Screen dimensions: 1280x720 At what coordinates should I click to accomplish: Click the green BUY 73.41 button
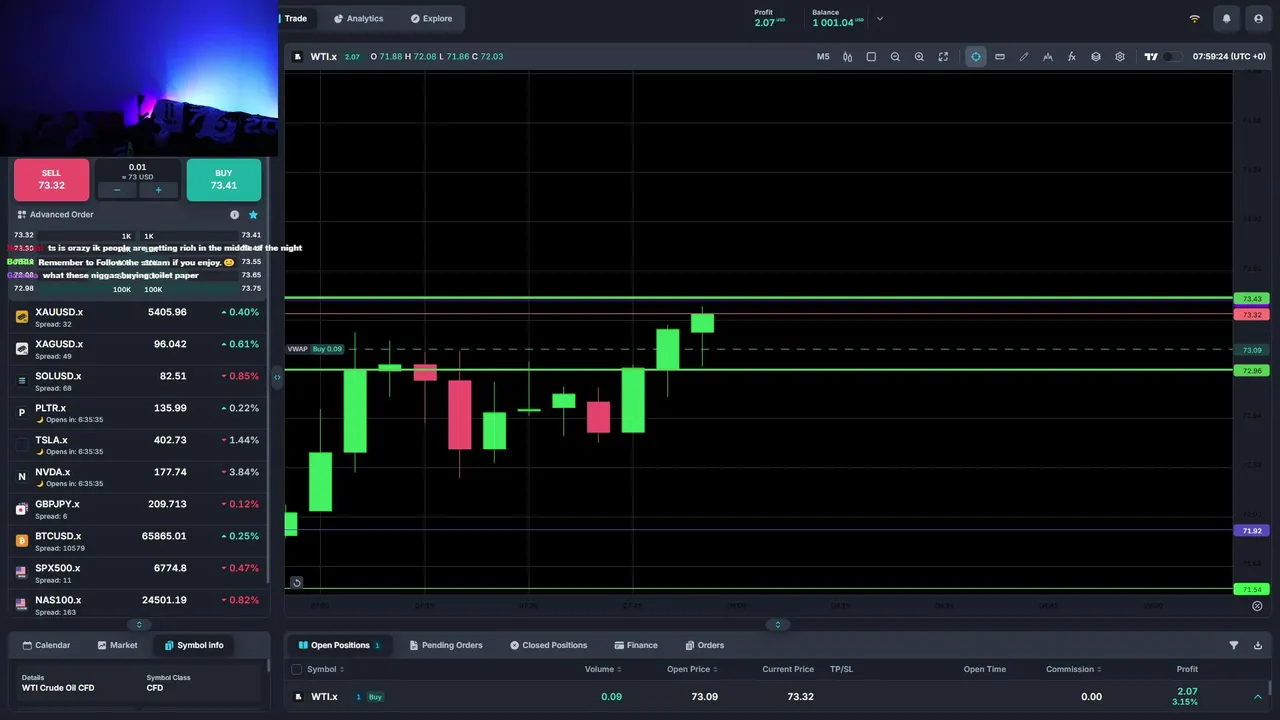click(x=224, y=180)
